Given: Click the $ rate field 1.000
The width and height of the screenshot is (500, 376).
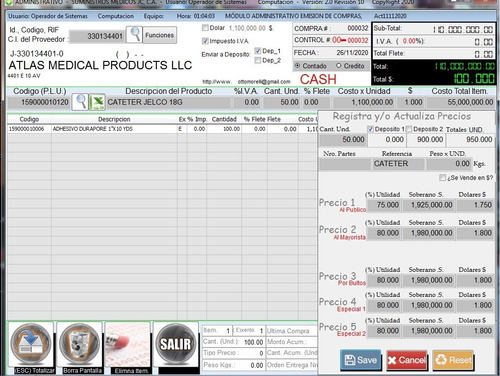Looking at the screenshot, I should point(411,102).
